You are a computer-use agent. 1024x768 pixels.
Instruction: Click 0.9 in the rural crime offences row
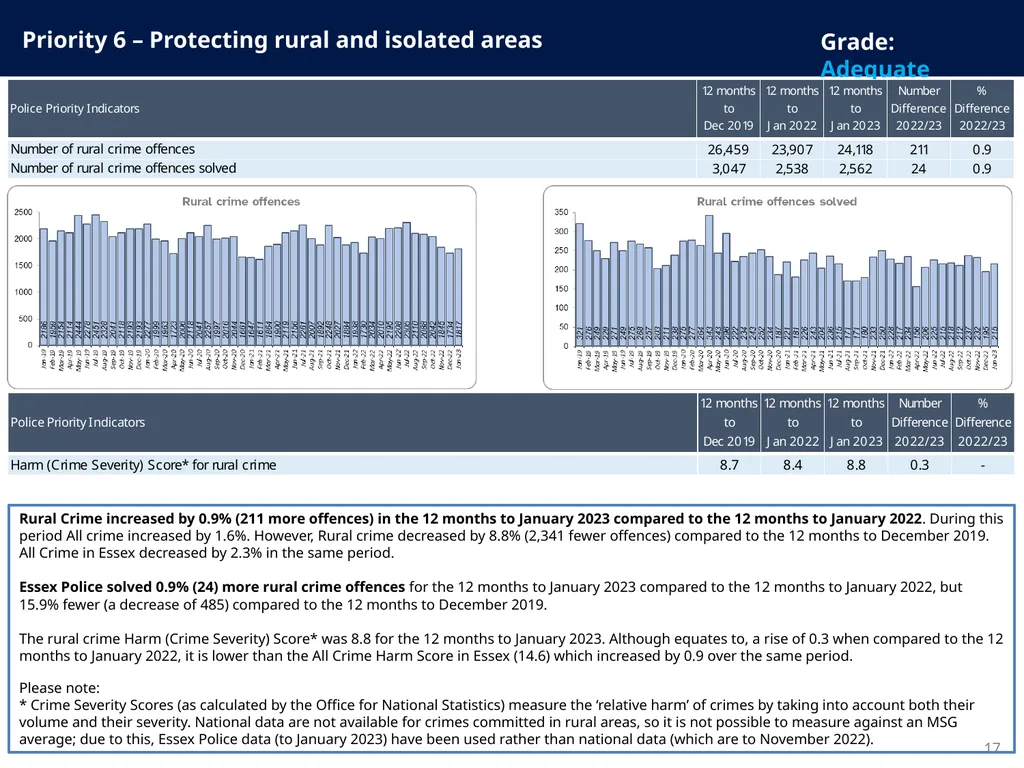[982, 150]
